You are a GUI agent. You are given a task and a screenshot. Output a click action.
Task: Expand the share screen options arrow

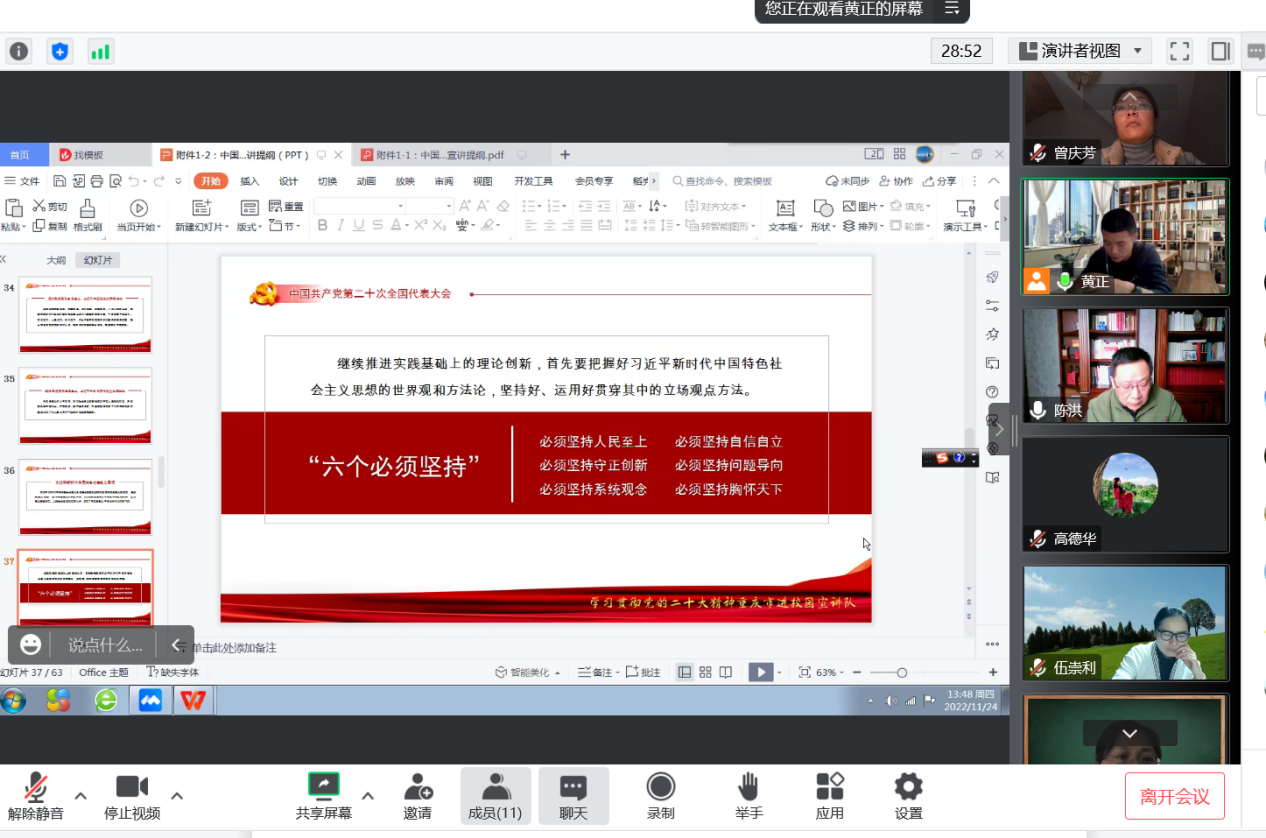368,796
